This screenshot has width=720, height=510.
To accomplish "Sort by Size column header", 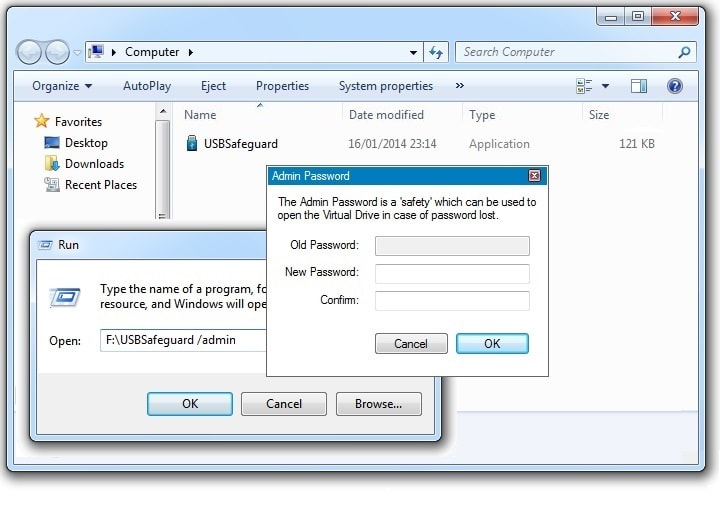I will 599,115.
